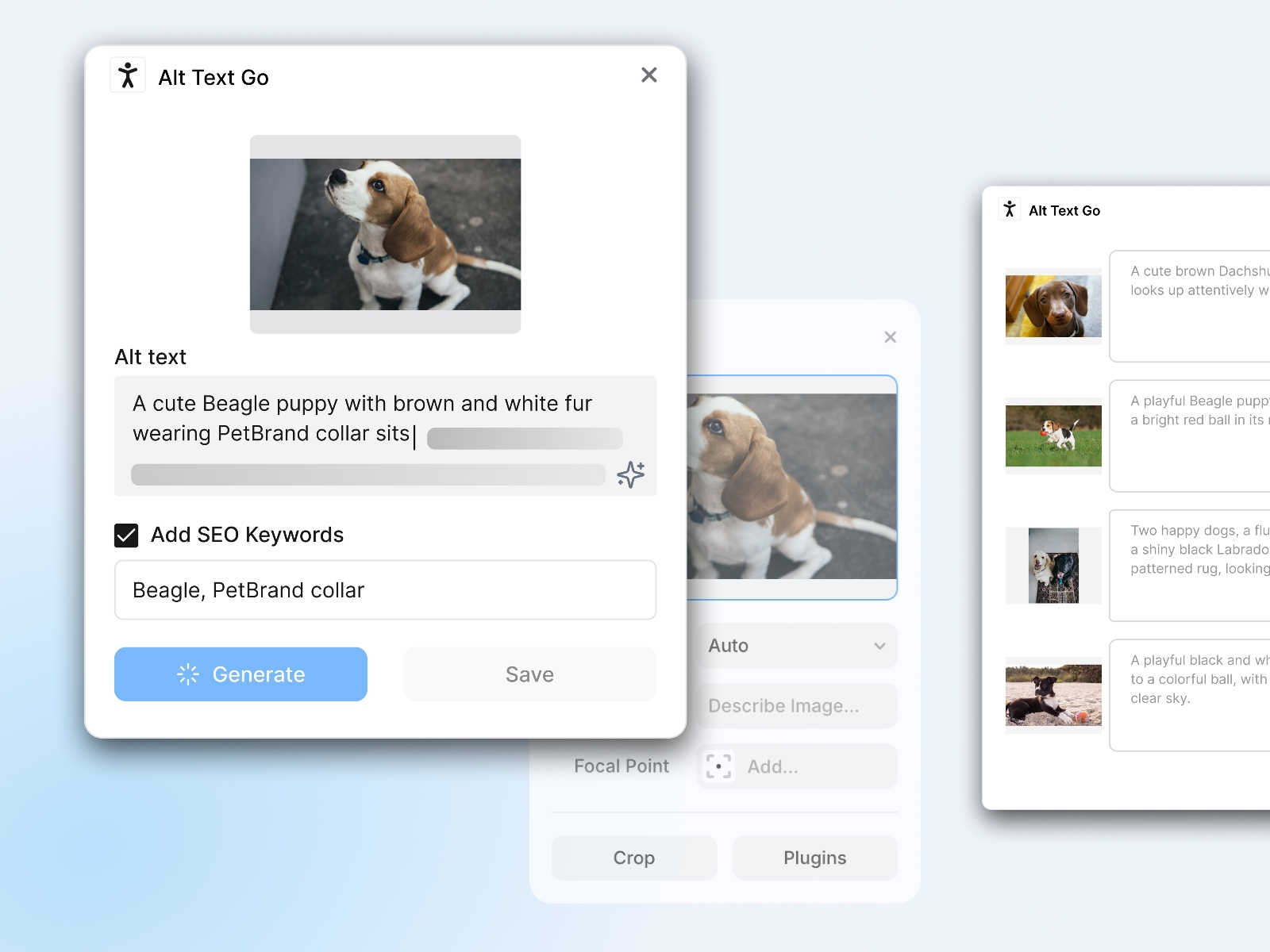Click the Alt Text Go accessibility icon
This screenshot has height=952, width=1270.
[x=129, y=74]
